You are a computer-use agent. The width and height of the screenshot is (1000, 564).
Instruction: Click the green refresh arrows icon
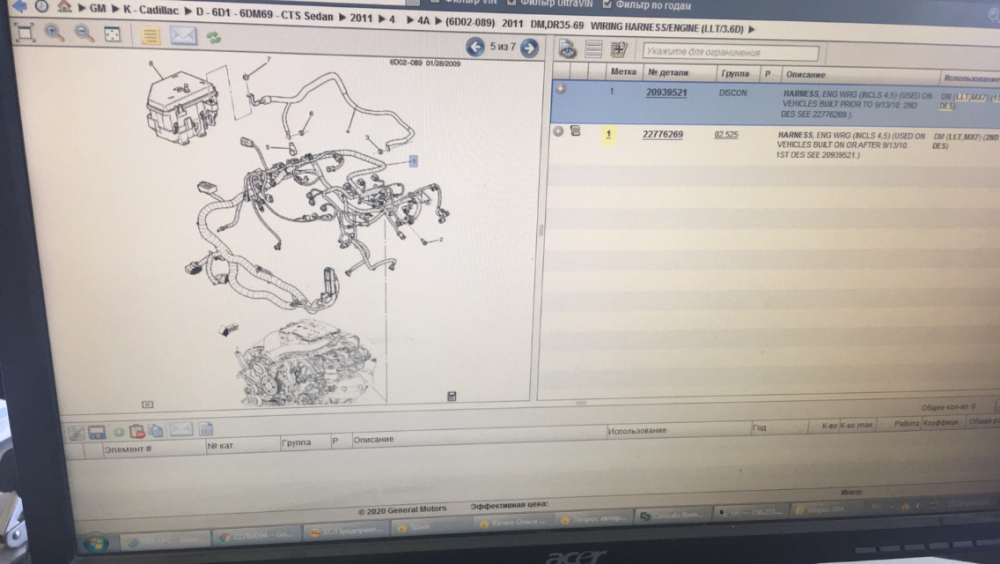(x=213, y=37)
